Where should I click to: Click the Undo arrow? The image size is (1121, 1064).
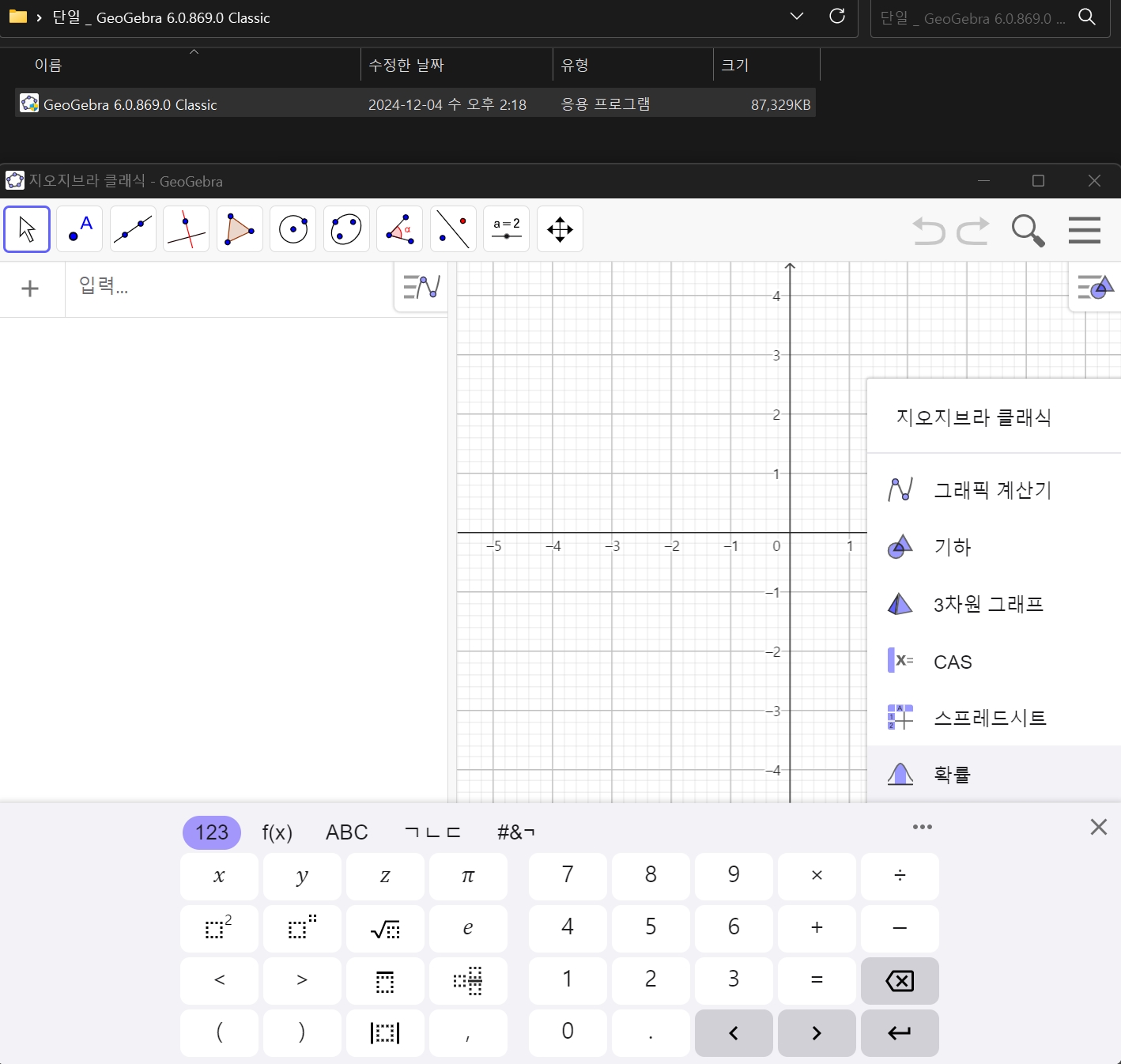click(929, 231)
